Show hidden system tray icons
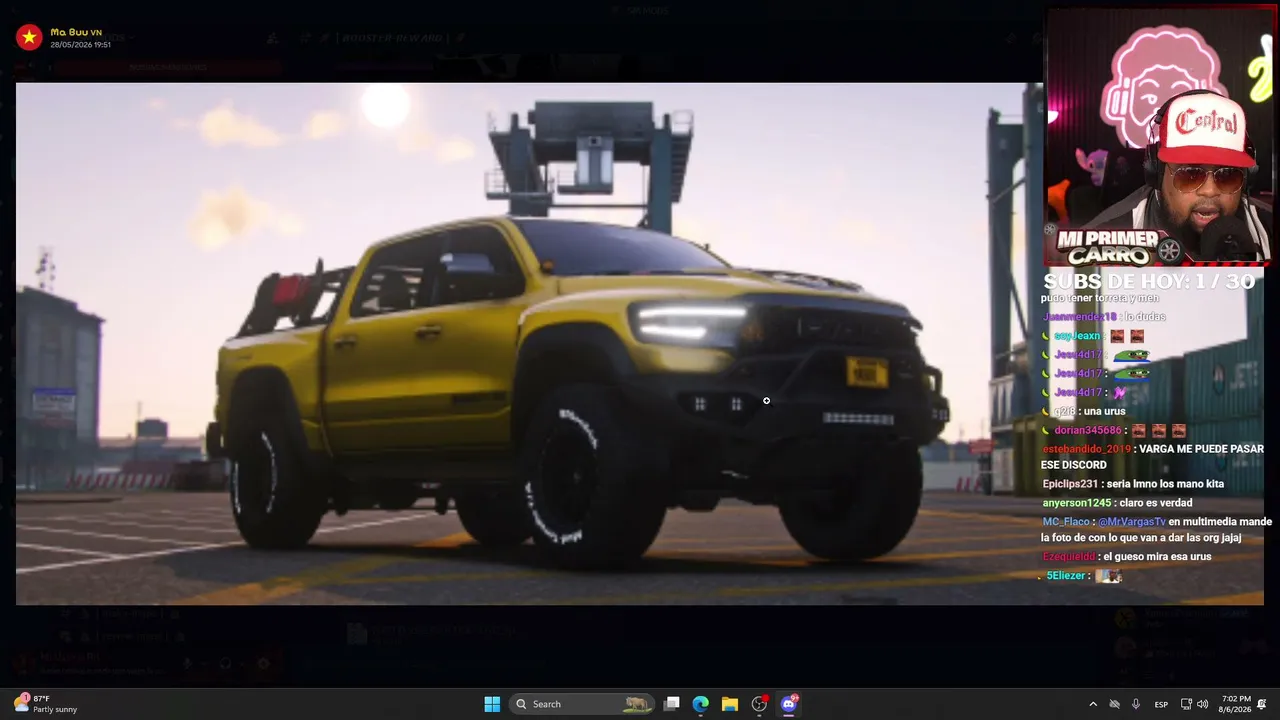The image size is (1280, 720). pos(1093,704)
